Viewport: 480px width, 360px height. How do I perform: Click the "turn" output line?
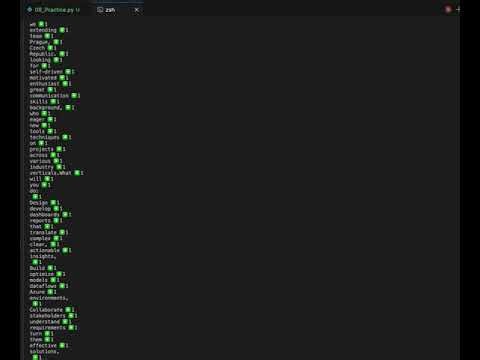[41, 334]
